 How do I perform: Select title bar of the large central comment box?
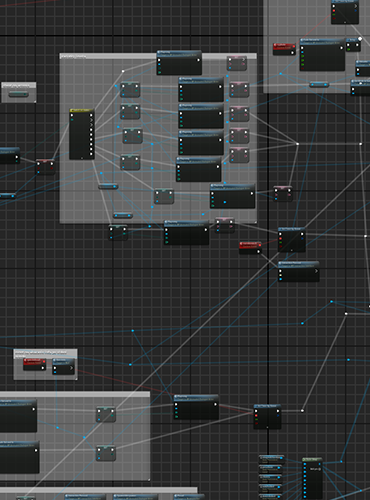pos(158,56)
